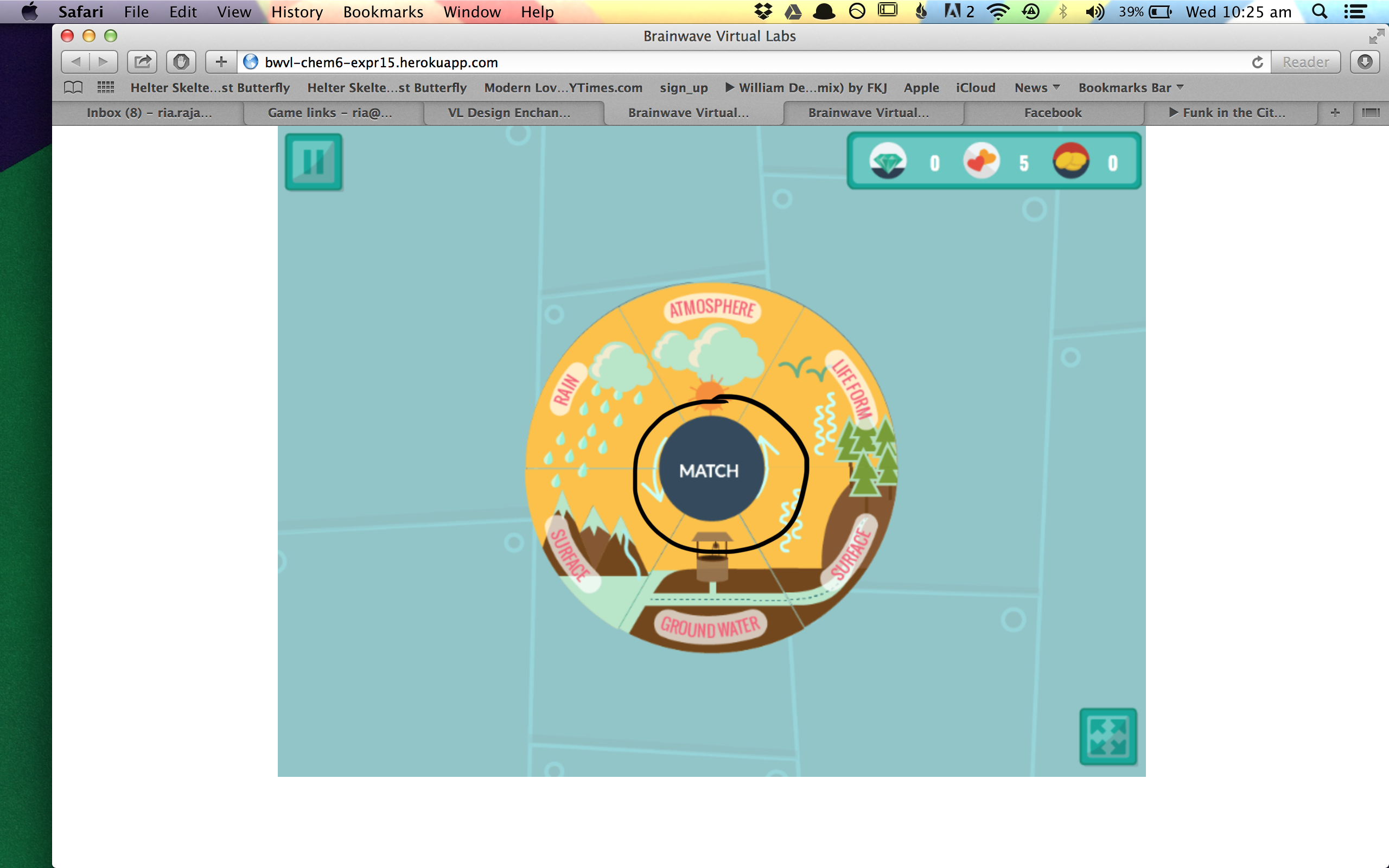Switch to the Inbox (8) tab
1389x868 pixels.
coord(149,113)
